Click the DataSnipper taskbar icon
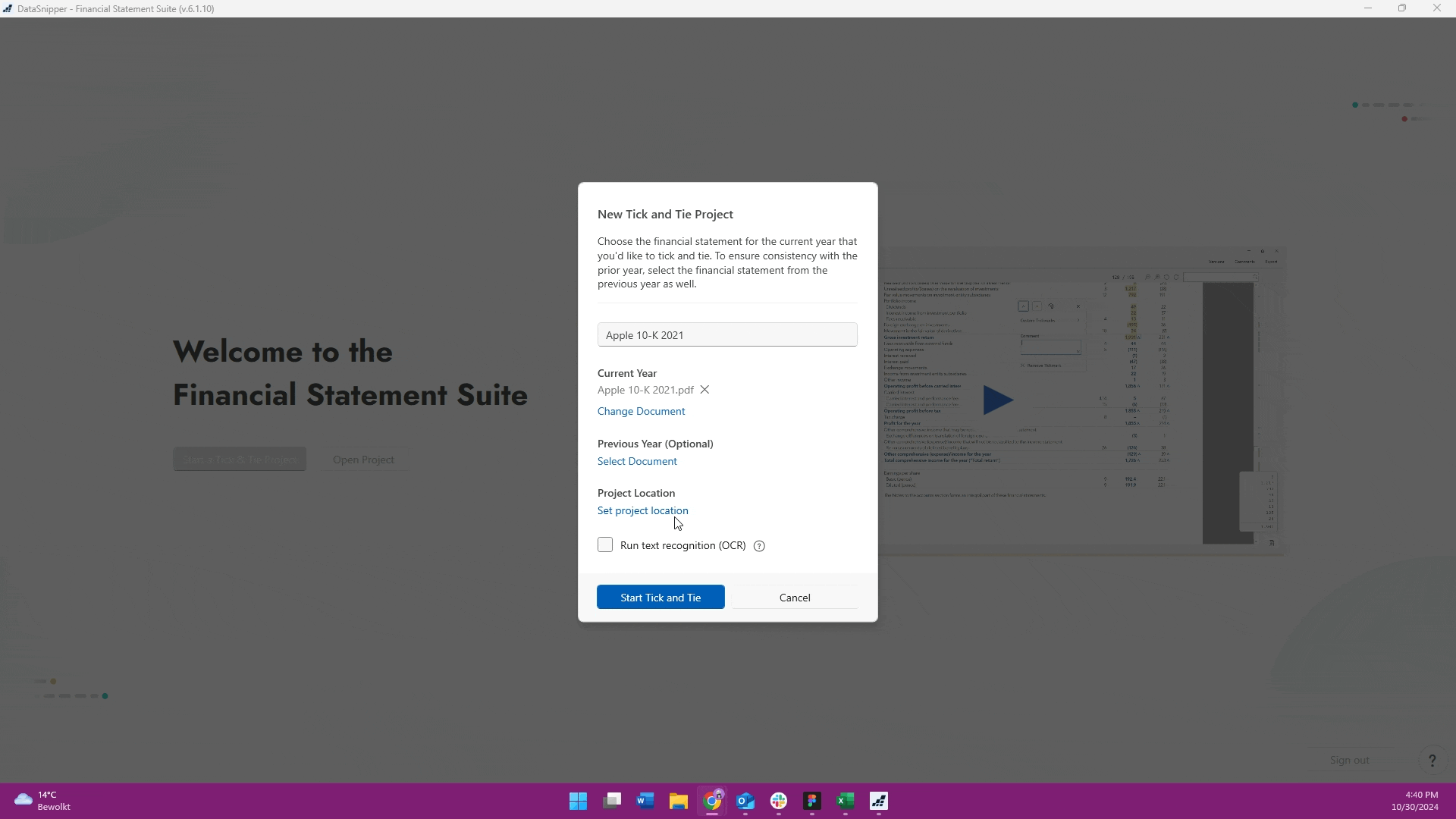 (879, 801)
